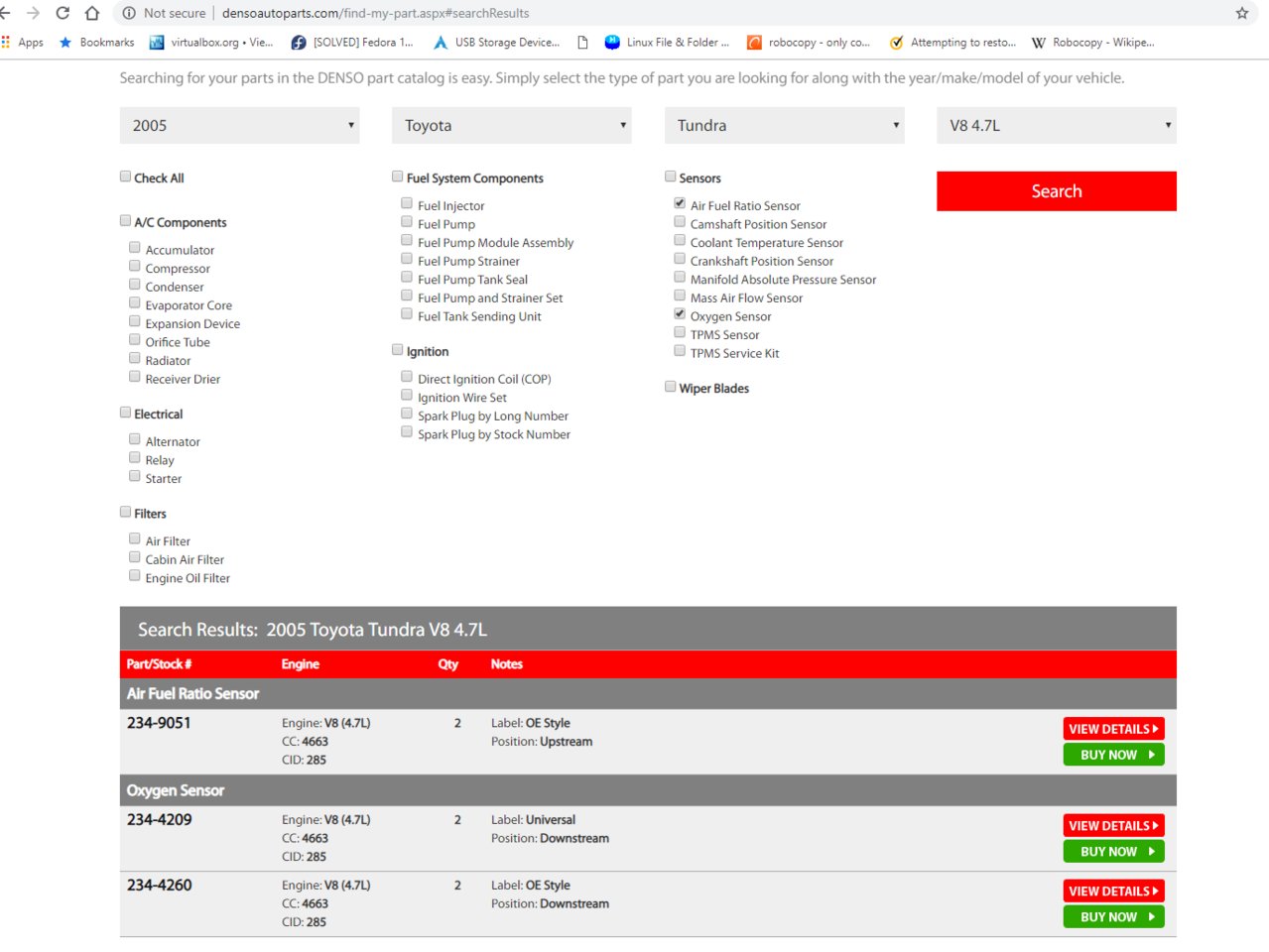Screen dimensions: 1269x952
Task: Check the Compressor option
Action: (134, 266)
